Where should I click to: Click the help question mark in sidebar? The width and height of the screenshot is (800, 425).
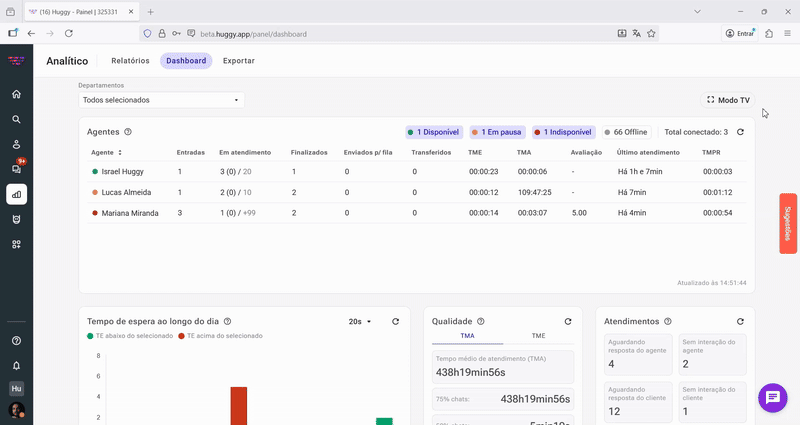coord(16,341)
